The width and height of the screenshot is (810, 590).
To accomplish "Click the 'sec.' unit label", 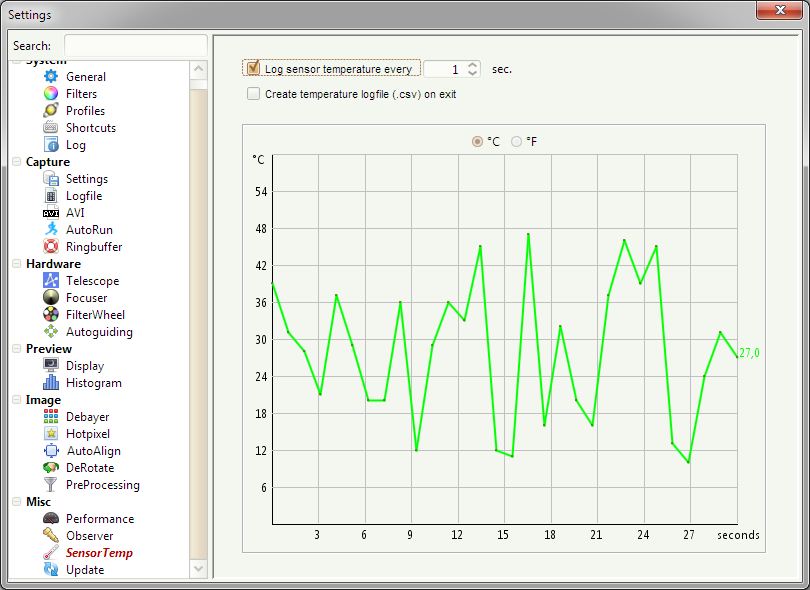I will pos(502,69).
